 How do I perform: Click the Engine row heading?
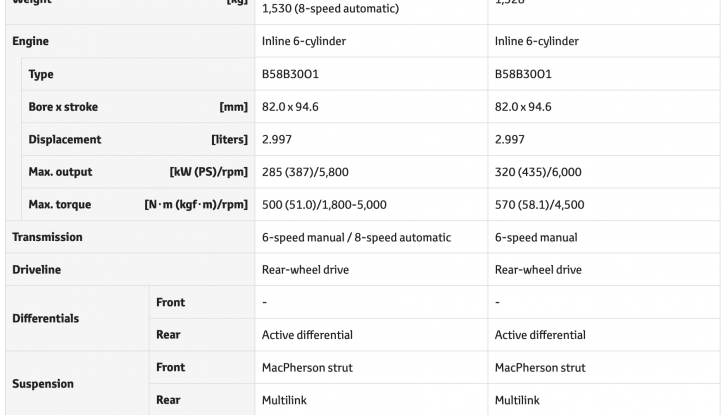pyautogui.click(x=30, y=42)
